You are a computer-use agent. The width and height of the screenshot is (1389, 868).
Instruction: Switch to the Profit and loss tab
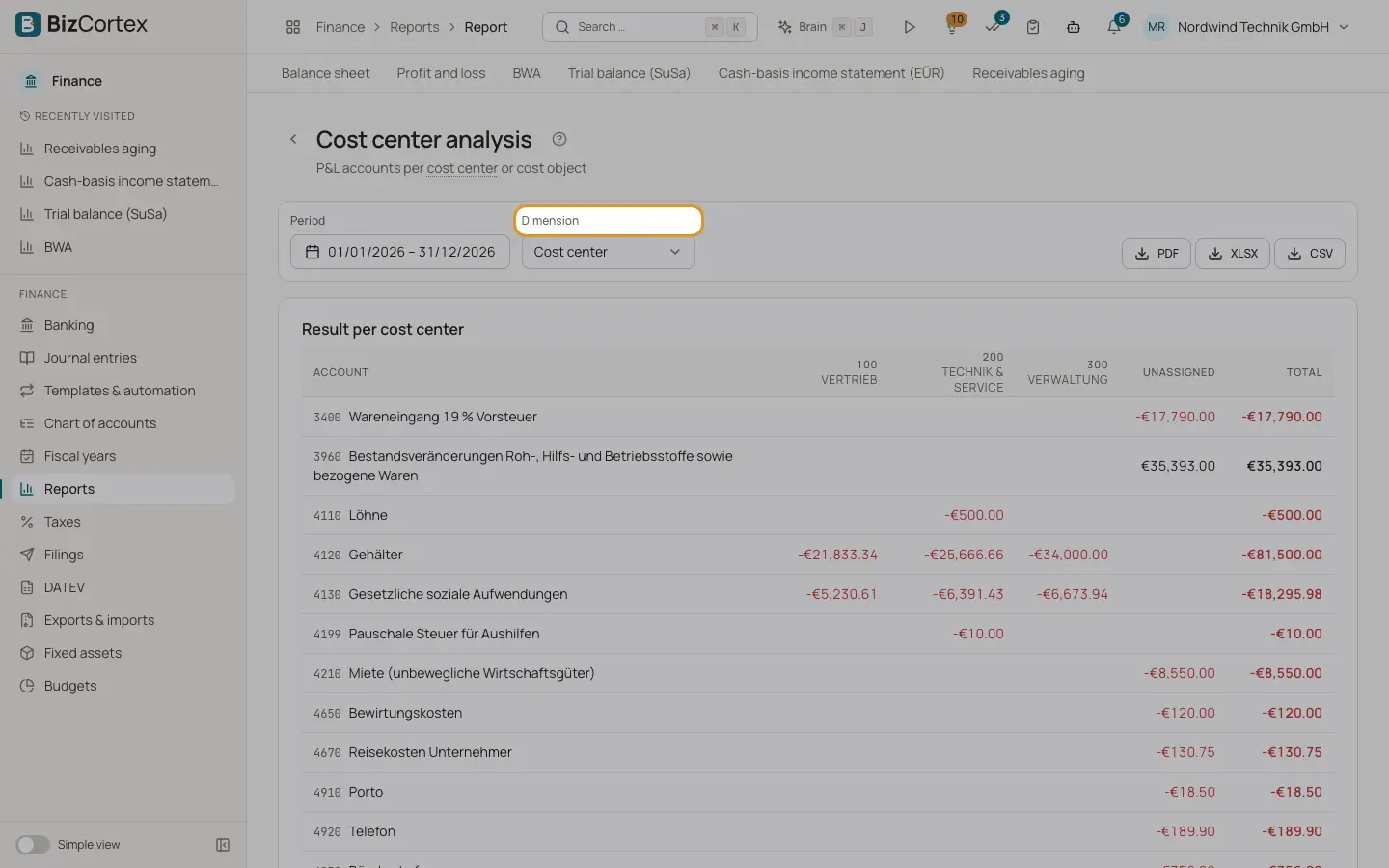pyautogui.click(x=441, y=73)
